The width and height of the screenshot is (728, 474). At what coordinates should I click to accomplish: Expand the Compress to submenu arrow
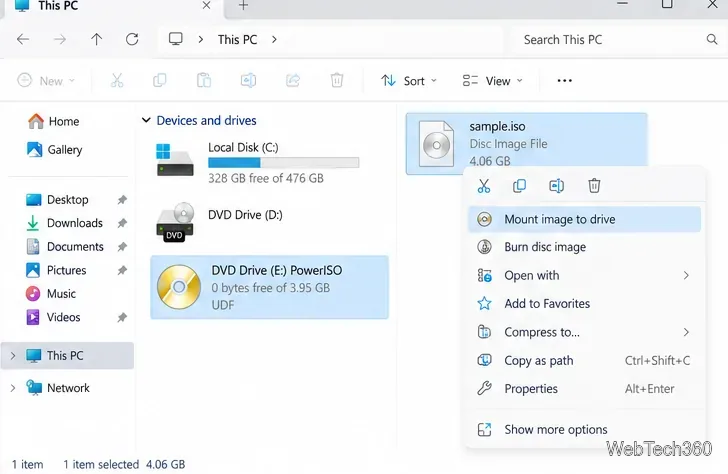click(686, 332)
